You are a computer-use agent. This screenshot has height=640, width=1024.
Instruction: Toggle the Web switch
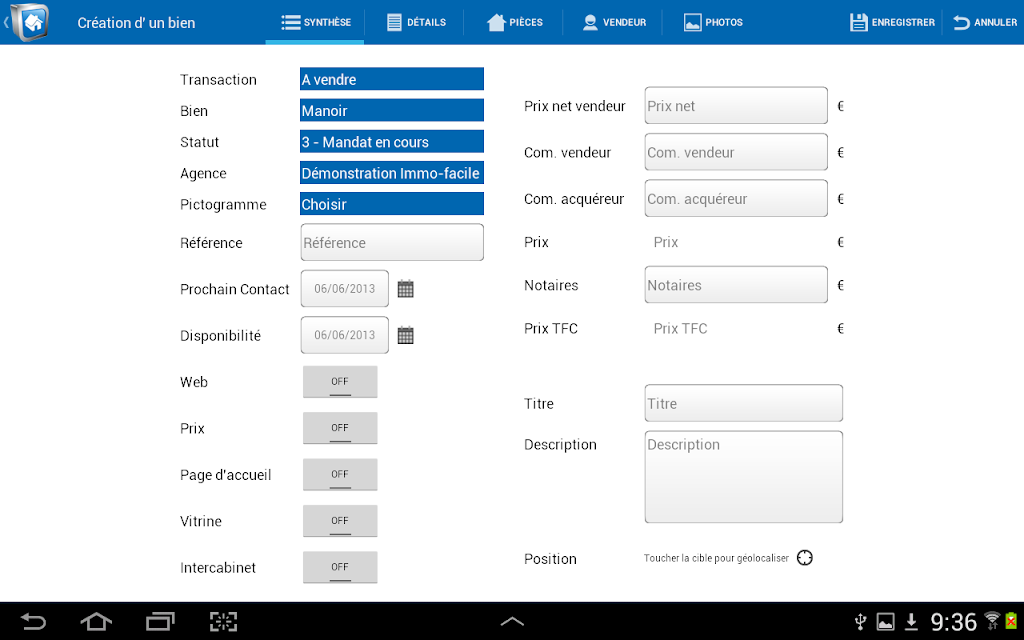pos(340,381)
